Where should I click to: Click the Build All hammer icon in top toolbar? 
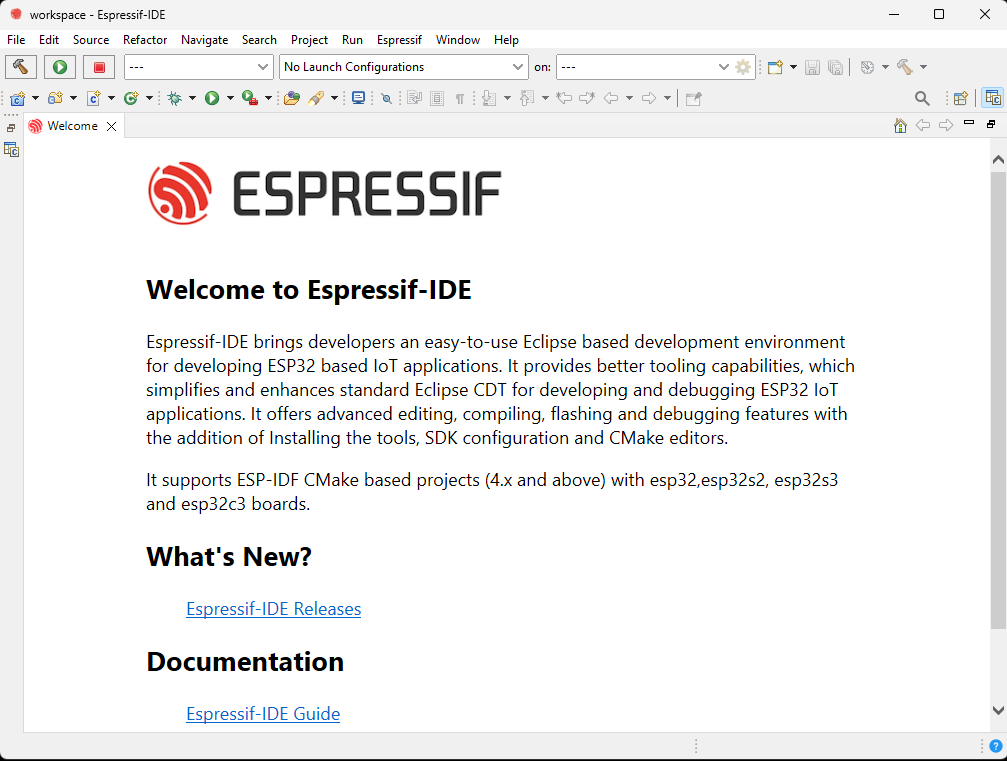(905, 67)
